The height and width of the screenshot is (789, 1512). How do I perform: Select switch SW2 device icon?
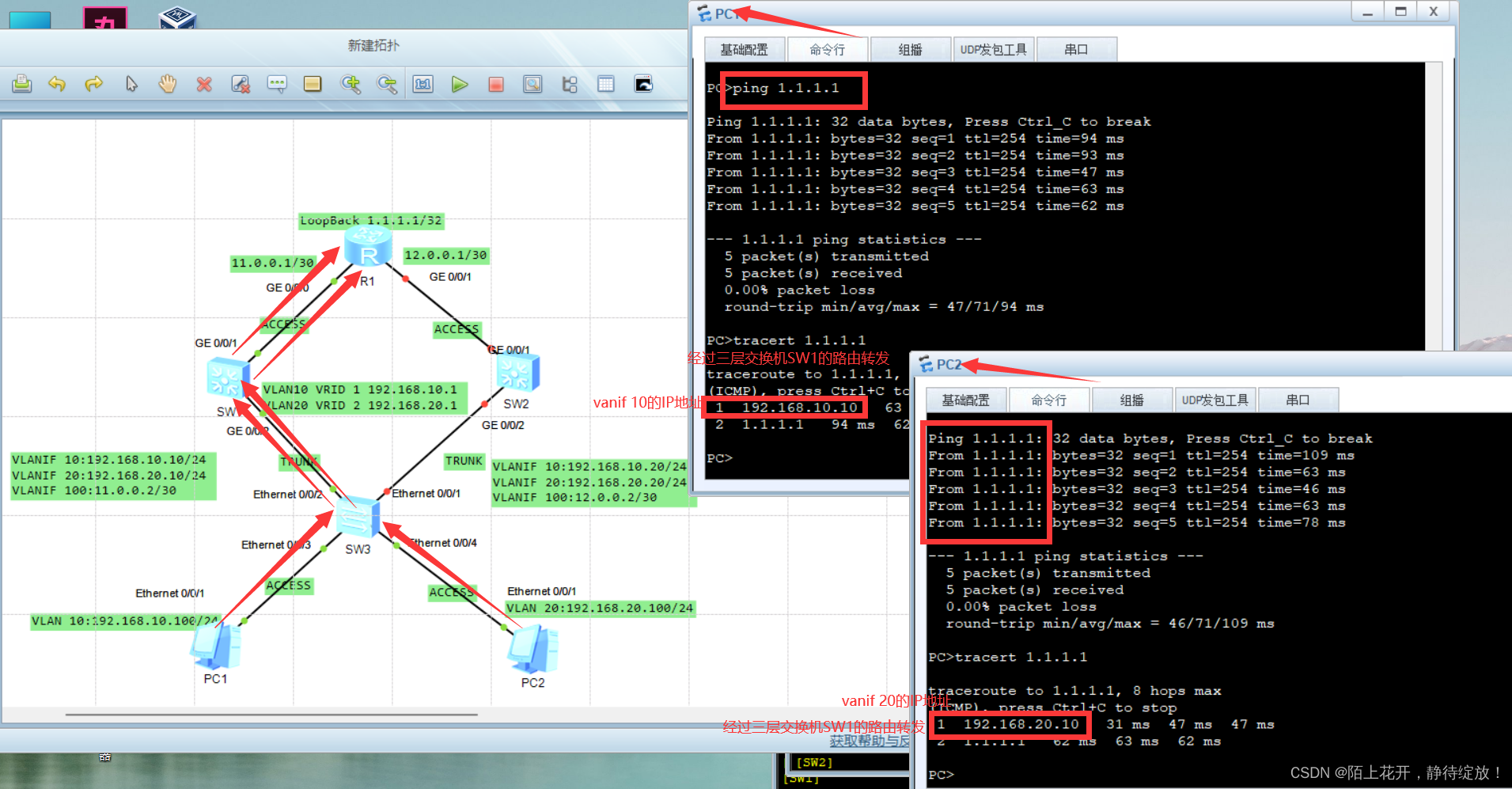click(518, 372)
